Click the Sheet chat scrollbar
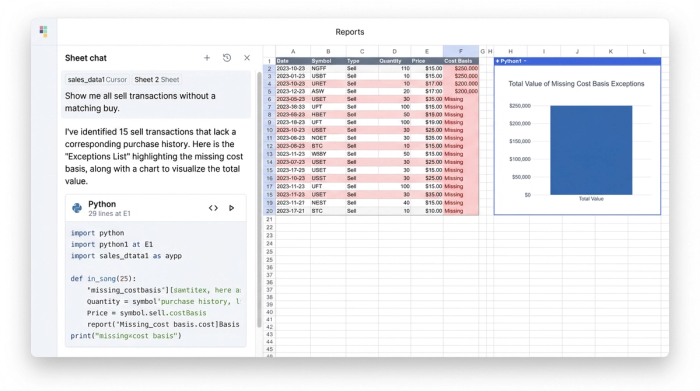The width and height of the screenshot is (700, 391). pos(259,200)
